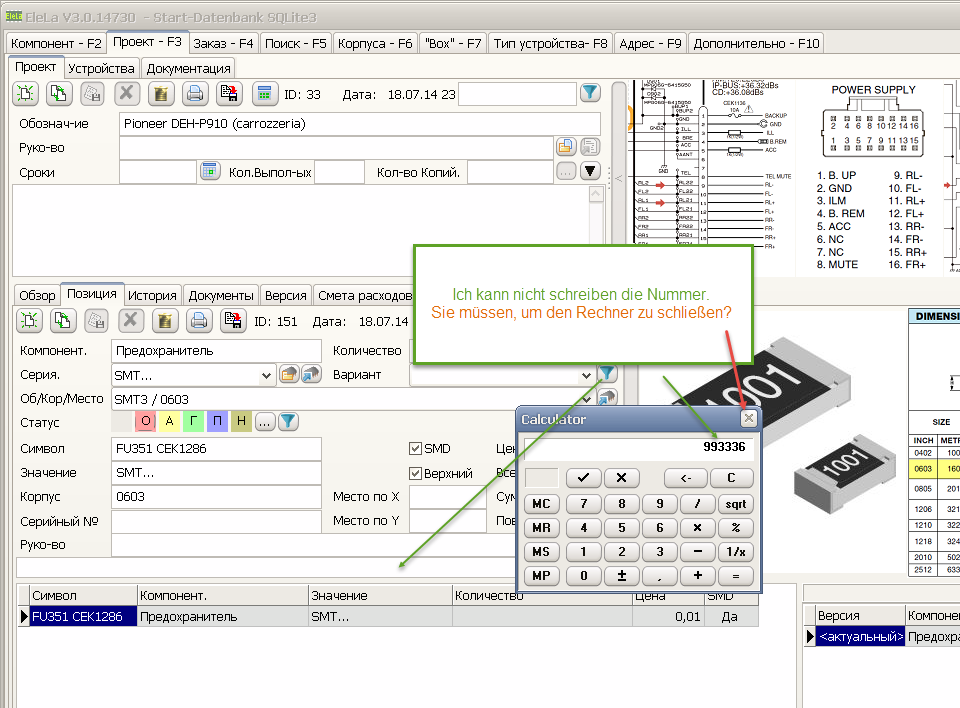Open the calculator icon in project toolbar
The image size is (960, 708).
[x=264, y=94]
